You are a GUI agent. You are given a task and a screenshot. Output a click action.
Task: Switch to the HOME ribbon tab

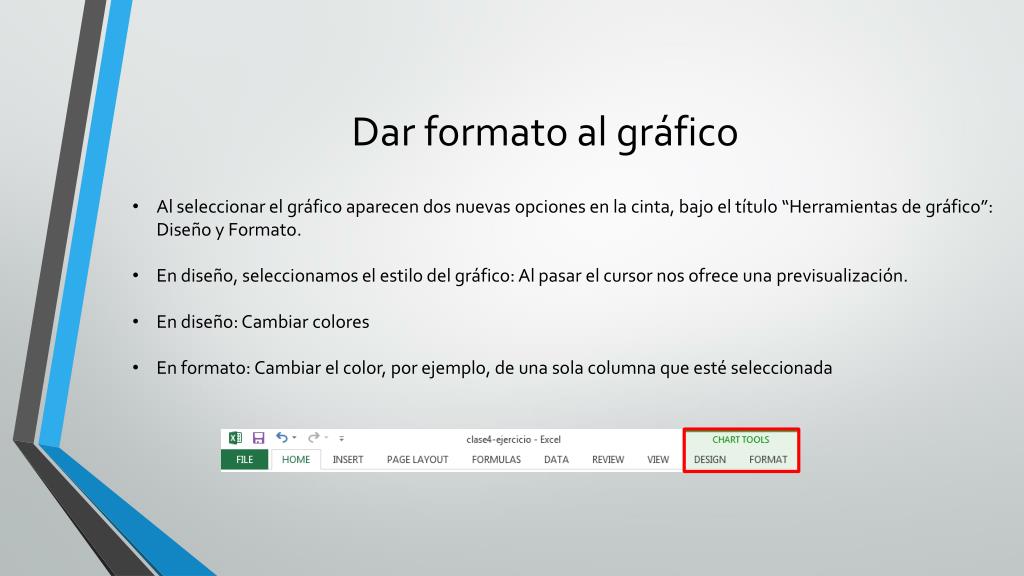click(x=296, y=460)
